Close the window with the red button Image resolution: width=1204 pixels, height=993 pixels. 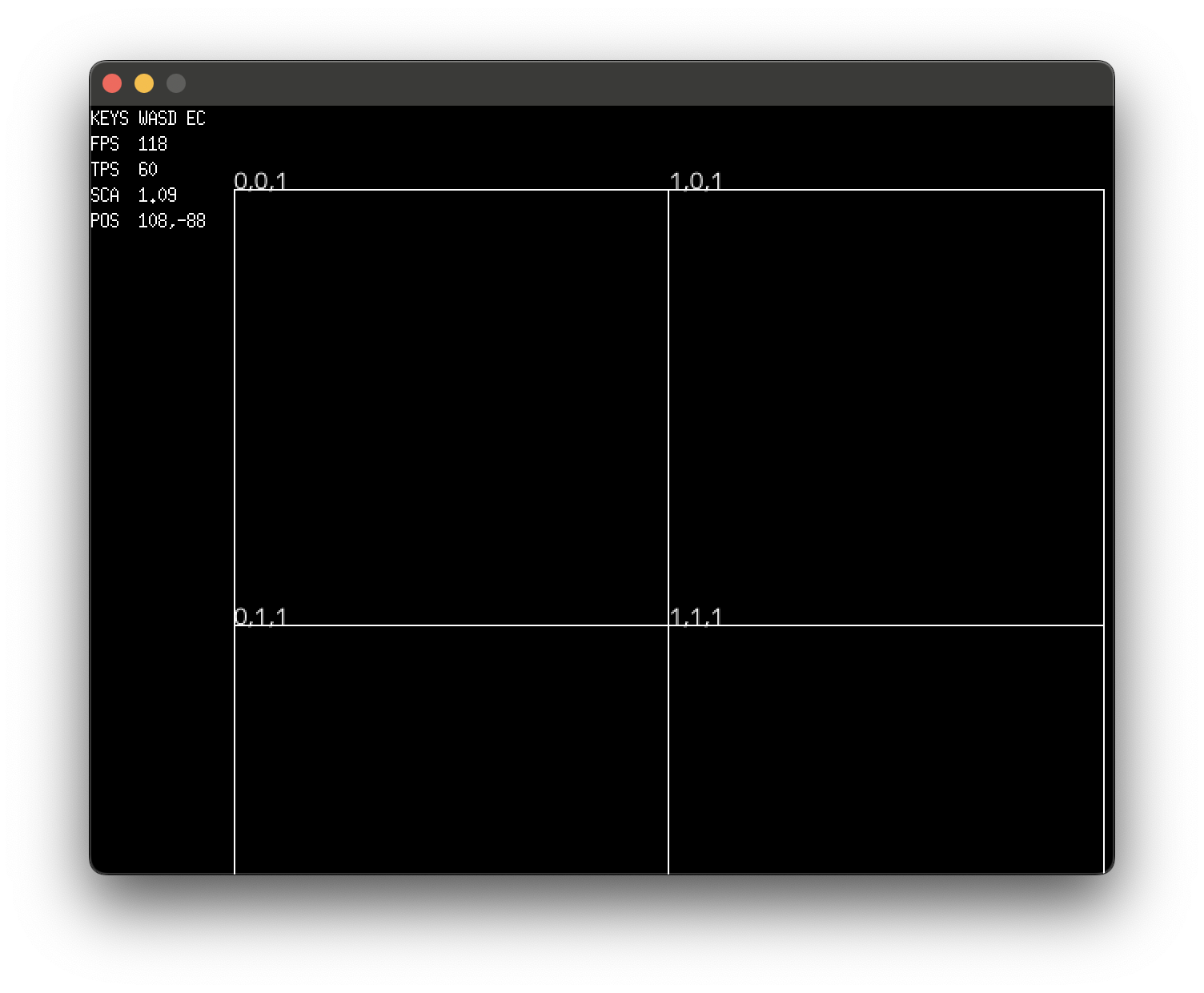tap(112, 83)
